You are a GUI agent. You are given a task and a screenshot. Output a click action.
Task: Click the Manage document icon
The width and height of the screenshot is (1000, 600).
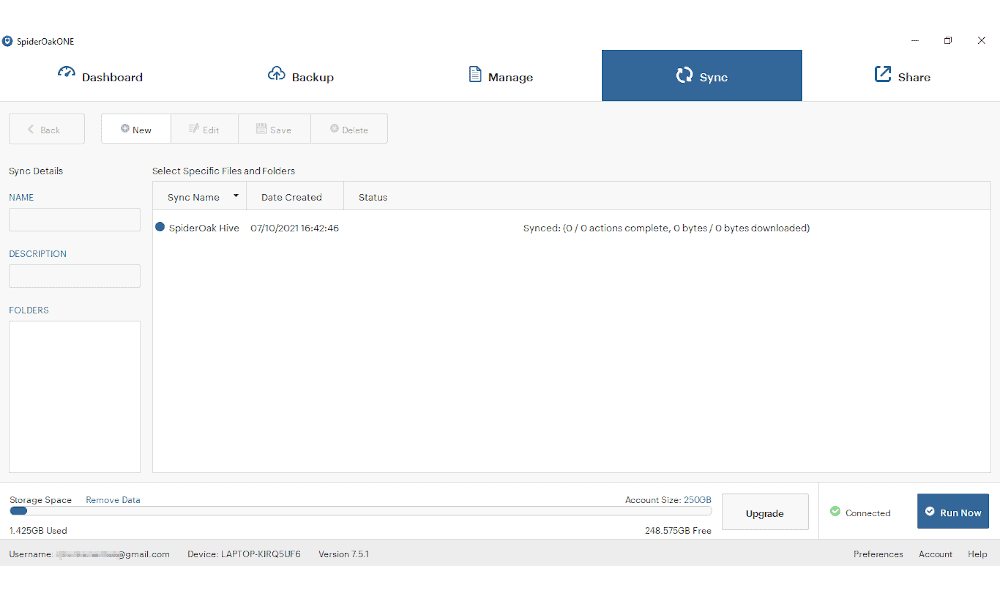point(475,74)
